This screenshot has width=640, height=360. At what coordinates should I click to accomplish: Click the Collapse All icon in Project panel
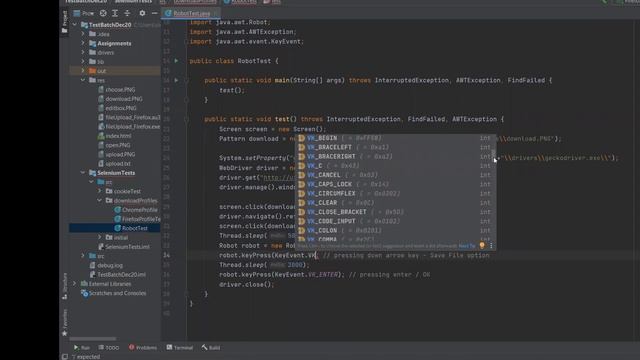pos(127,13)
